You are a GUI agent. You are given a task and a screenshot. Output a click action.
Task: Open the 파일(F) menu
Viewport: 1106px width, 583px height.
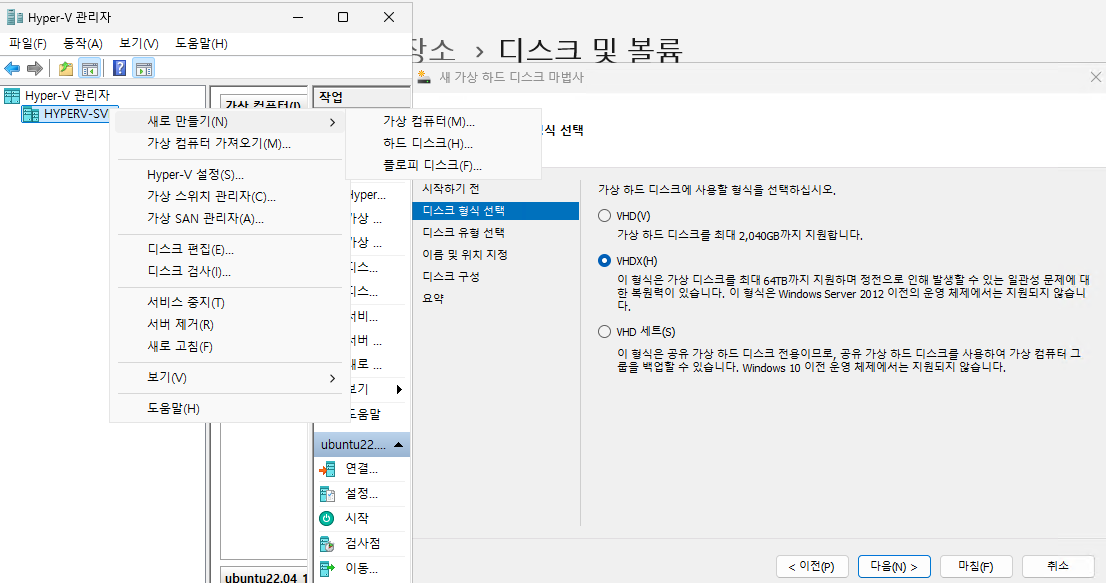pyautogui.click(x=28, y=44)
